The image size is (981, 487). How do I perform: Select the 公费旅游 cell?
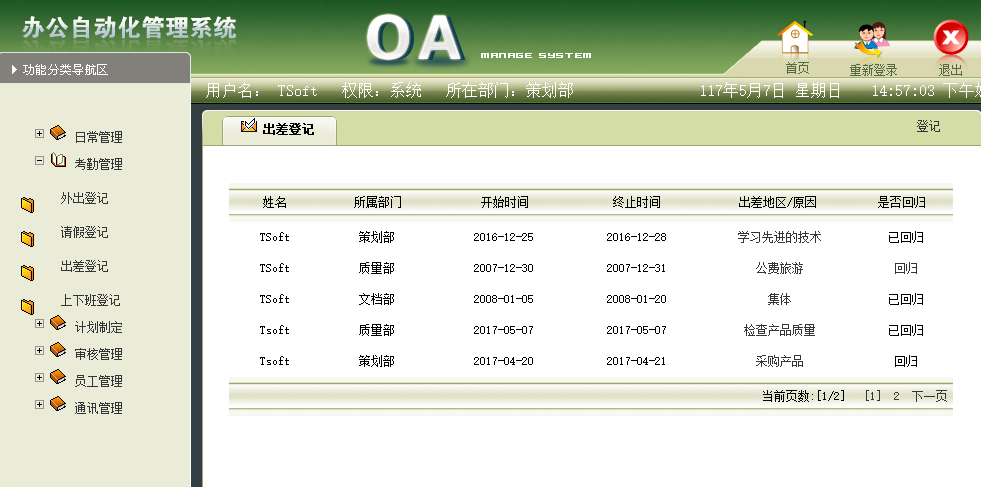click(780, 269)
